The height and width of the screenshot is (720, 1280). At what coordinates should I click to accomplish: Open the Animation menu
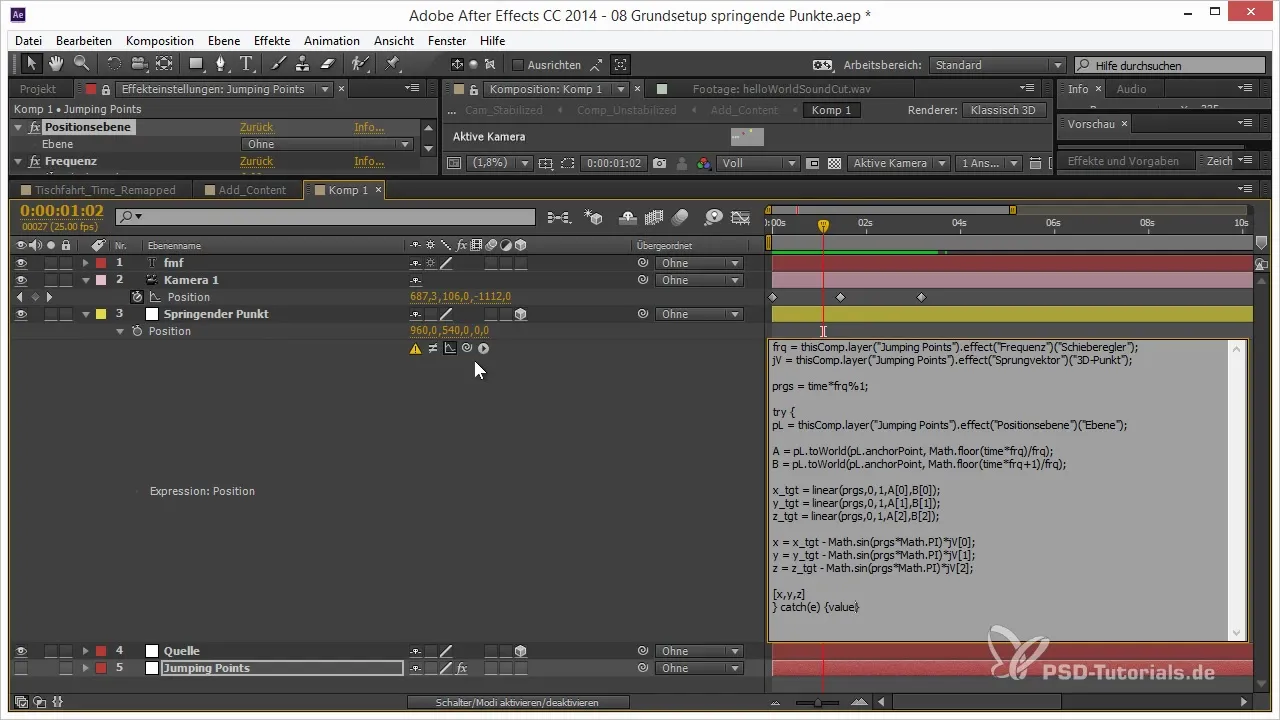[x=332, y=41]
